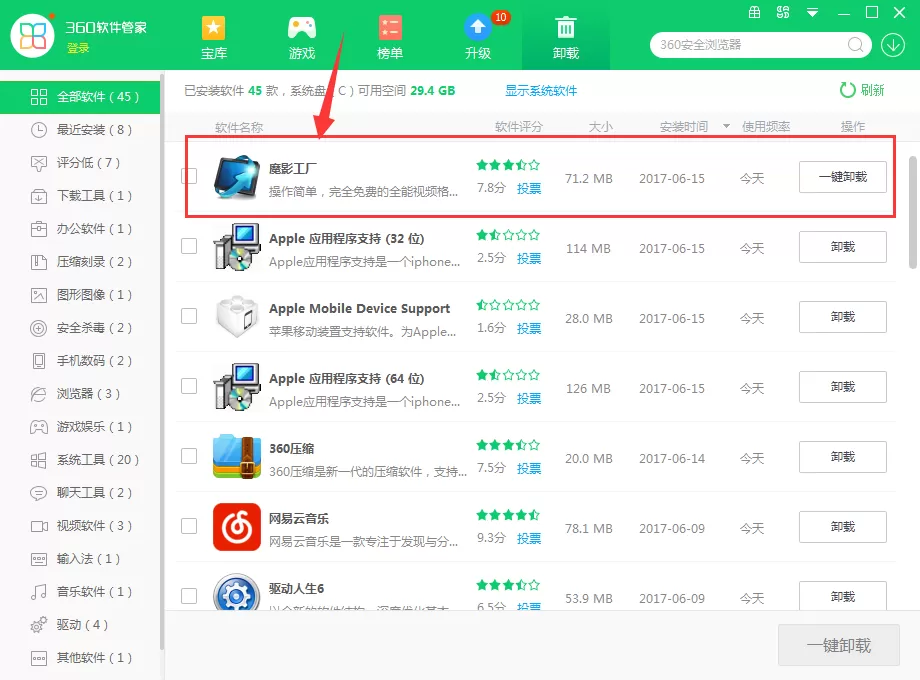The image size is (920, 680).
Task: Open the main menu dropdown triangle
Action: coord(812,12)
